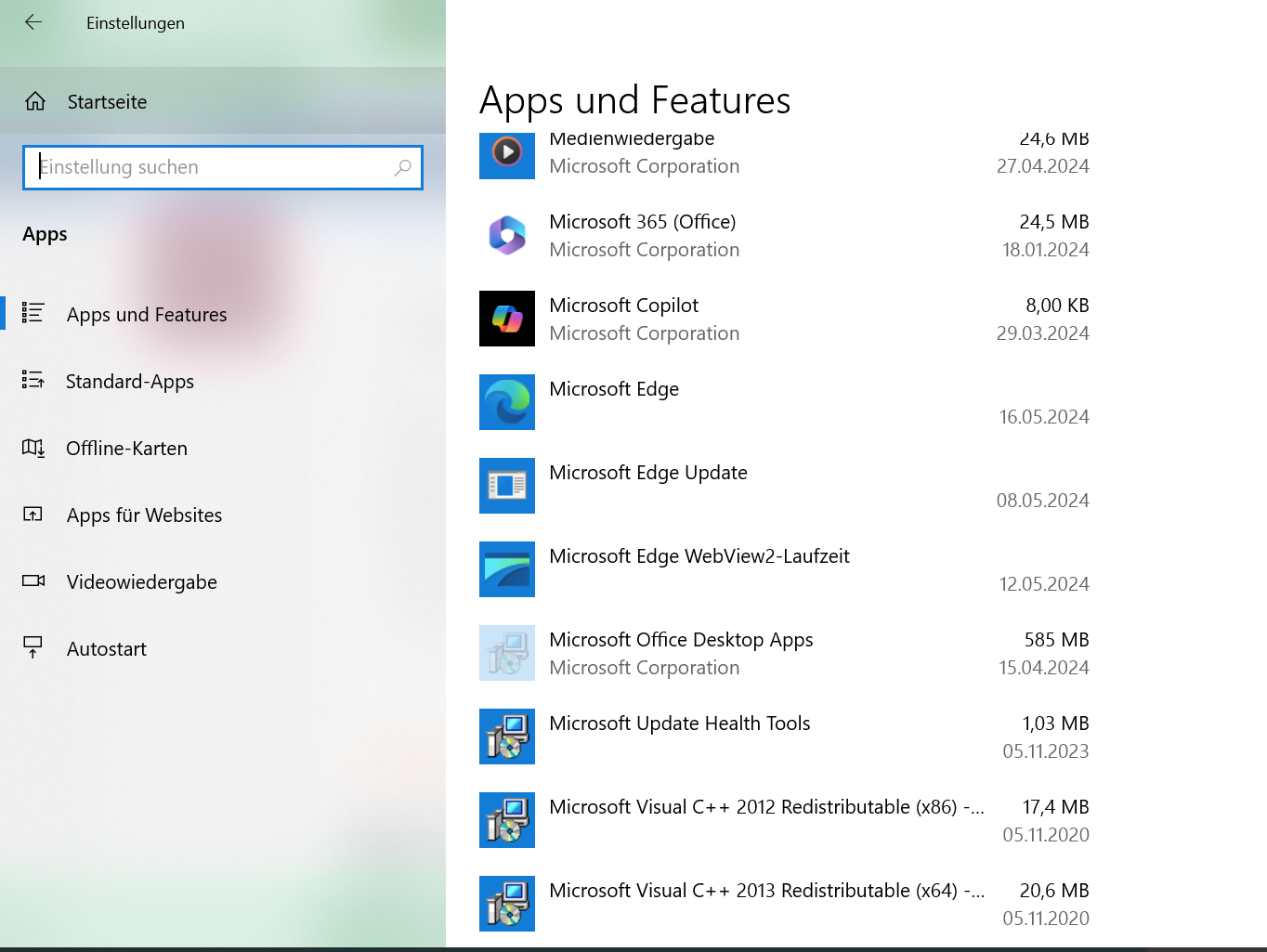This screenshot has height=952, width=1267.
Task: Click the Standard-Apps sidebar icon
Action: [x=33, y=380]
